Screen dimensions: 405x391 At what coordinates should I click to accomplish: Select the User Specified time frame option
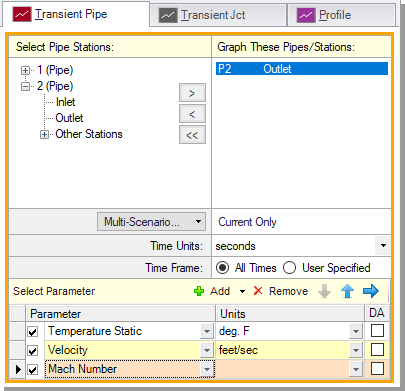(289, 268)
